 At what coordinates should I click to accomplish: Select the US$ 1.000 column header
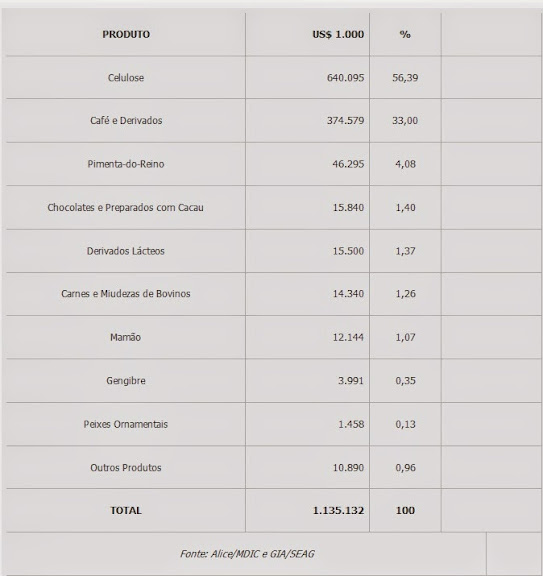pos(338,35)
